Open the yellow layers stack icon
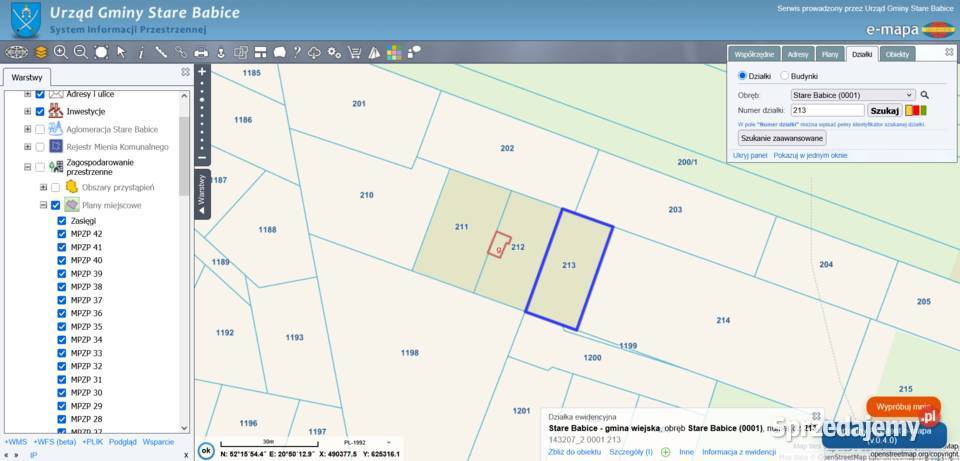 pyautogui.click(x=41, y=52)
